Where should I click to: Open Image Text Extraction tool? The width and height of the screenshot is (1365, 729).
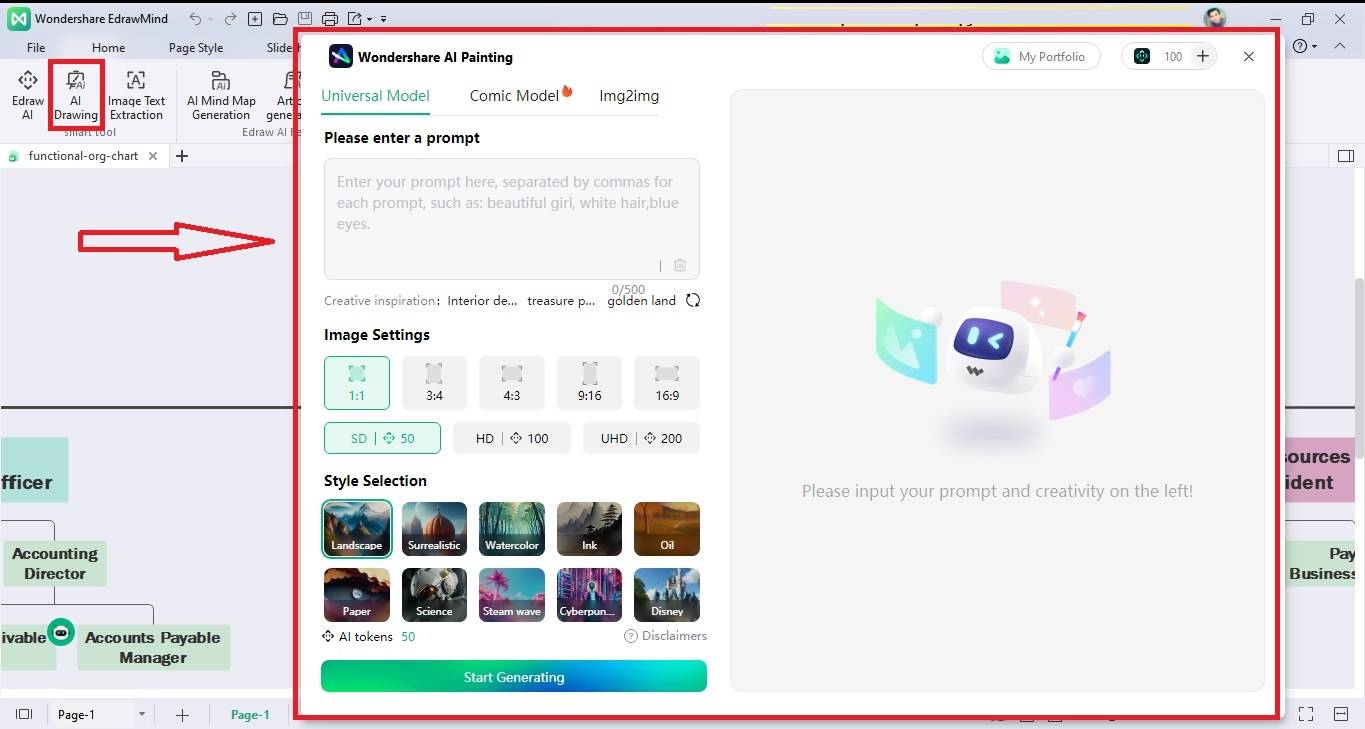point(136,95)
